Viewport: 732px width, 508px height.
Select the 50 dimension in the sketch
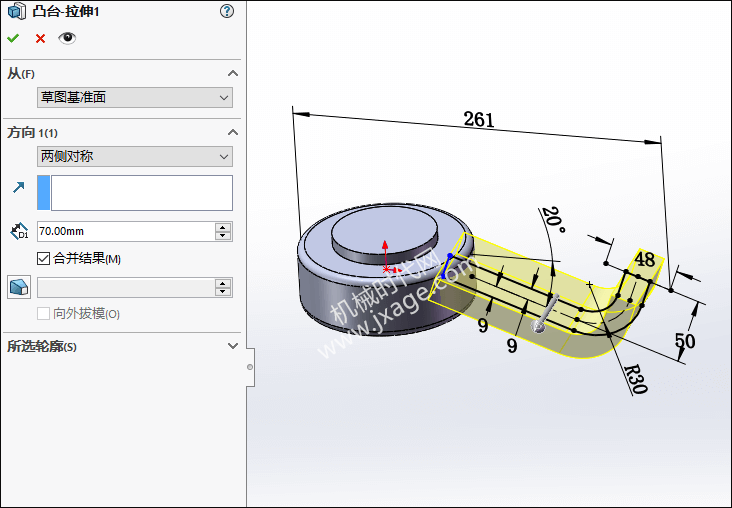(685, 341)
